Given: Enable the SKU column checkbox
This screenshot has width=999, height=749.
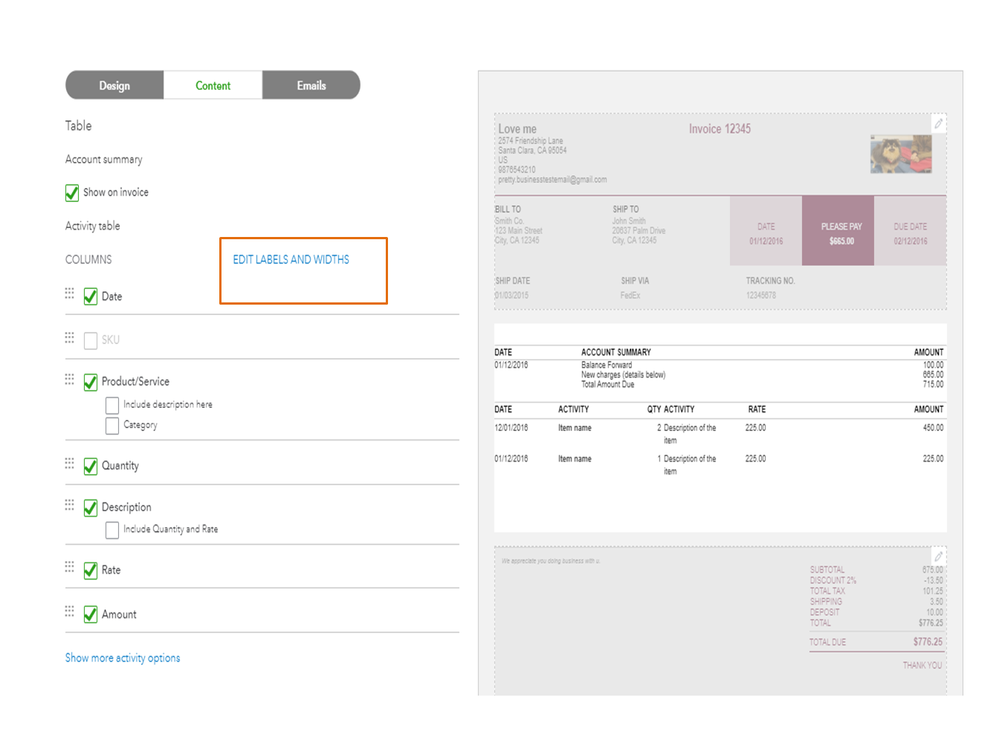Looking at the screenshot, I should coord(91,341).
